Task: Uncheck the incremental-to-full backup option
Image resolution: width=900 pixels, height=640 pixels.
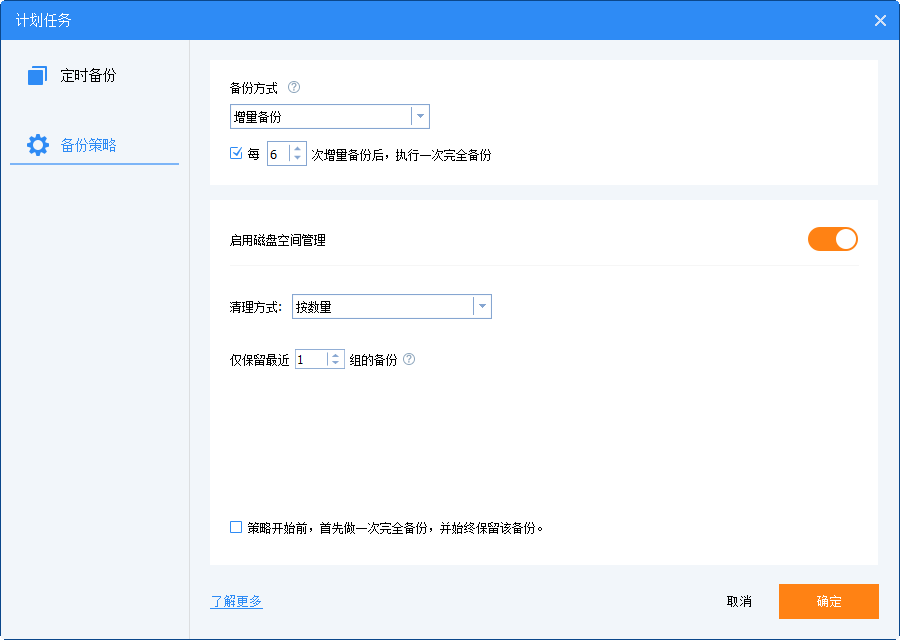Action: 238,155
